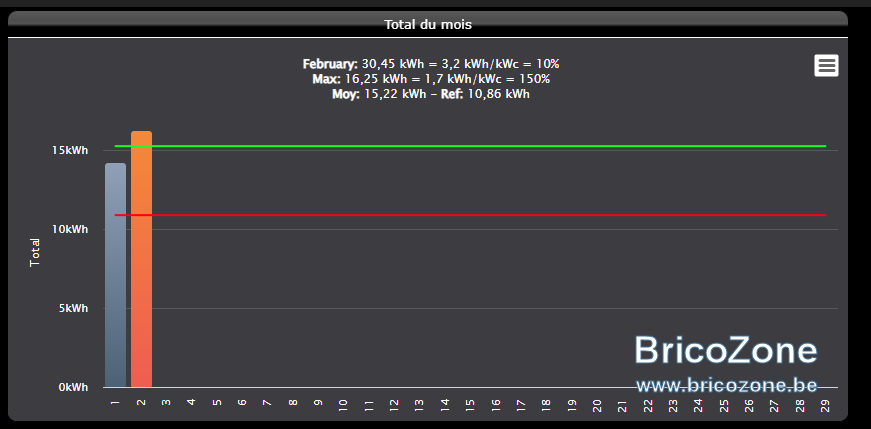The height and width of the screenshot is (429, 871).
Task: Select day 3 on the x-axis
Action: pos(166,403)
